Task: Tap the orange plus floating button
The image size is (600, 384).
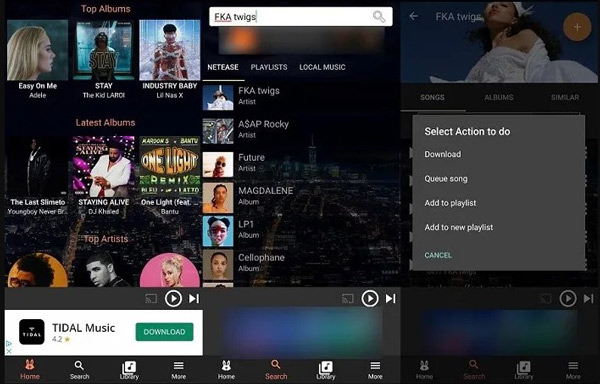Action: point(577,27)
